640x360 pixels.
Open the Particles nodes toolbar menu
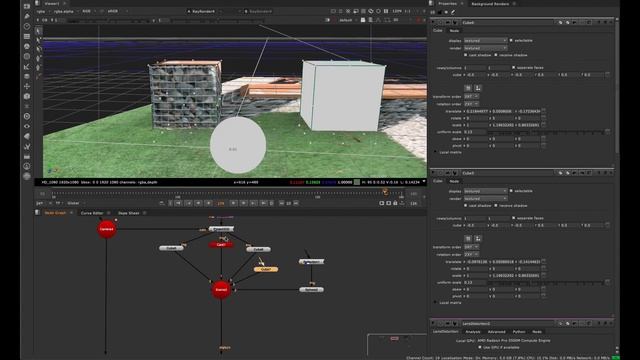coord(27,106)
